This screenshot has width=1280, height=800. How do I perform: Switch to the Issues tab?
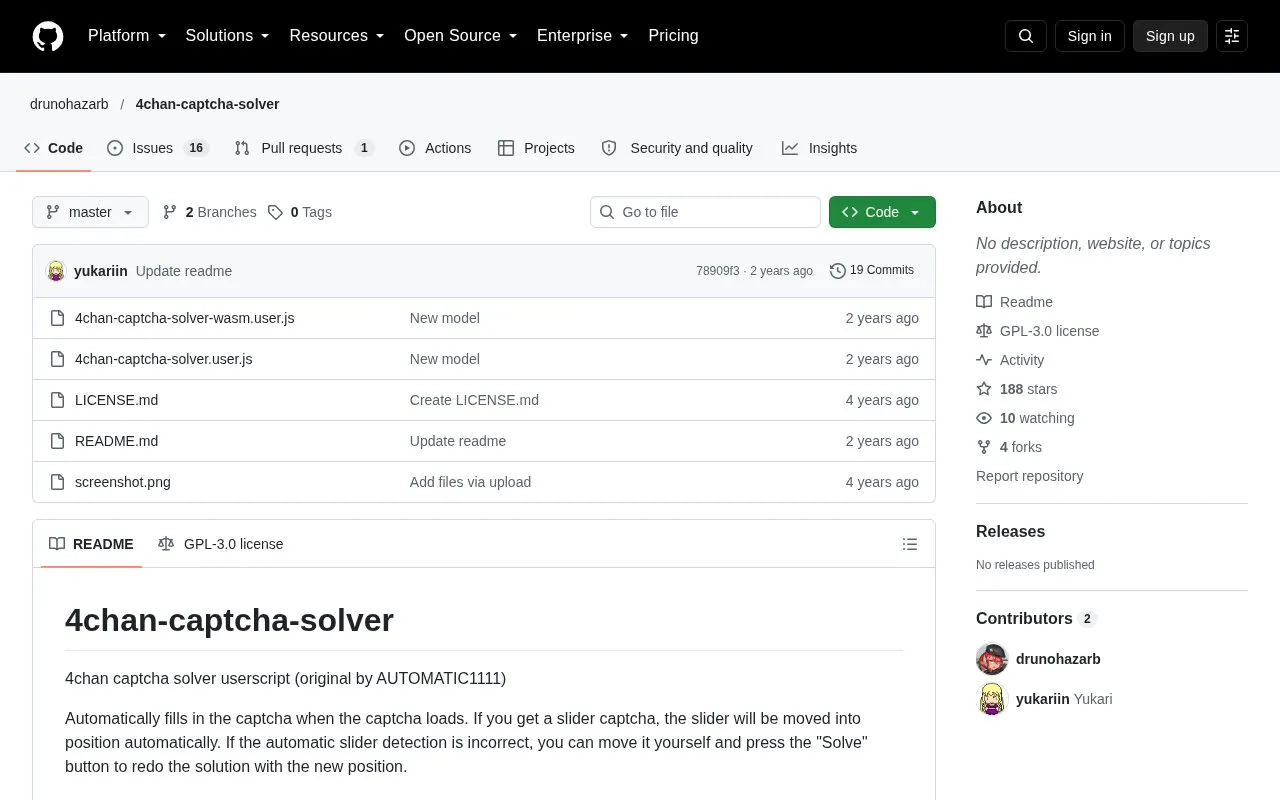pos(157,148)
